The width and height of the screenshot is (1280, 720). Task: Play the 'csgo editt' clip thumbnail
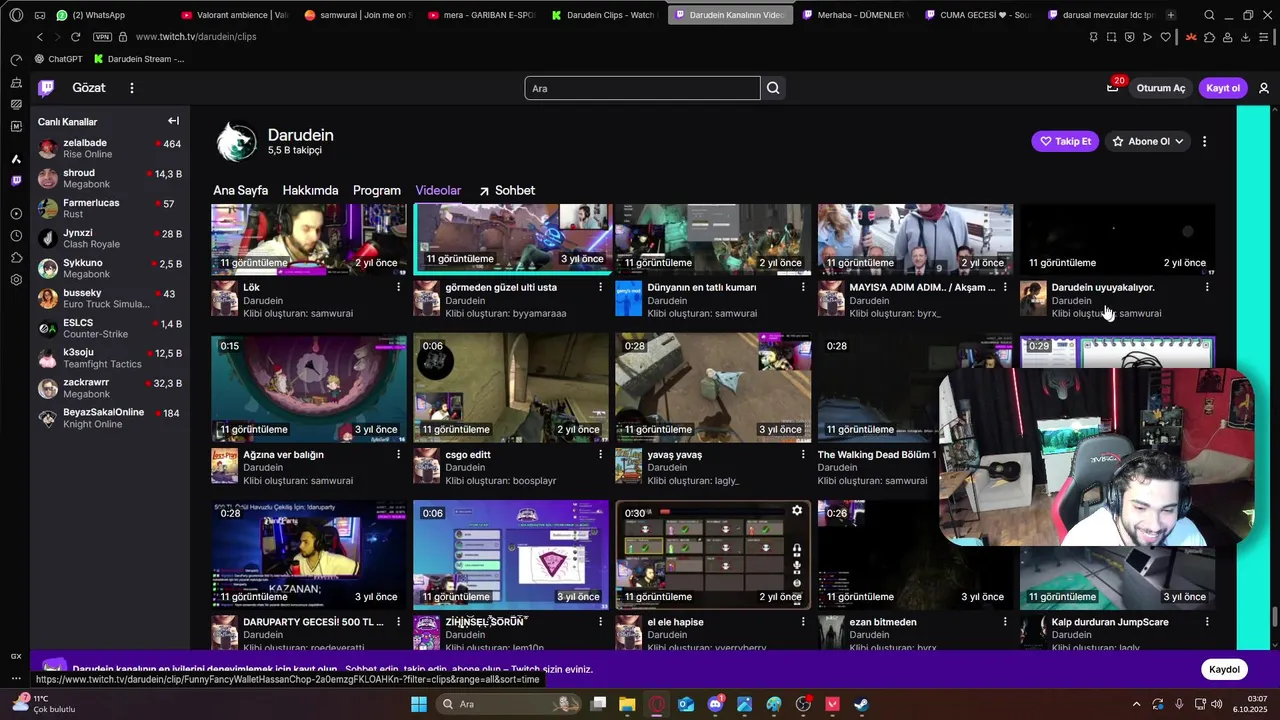point(511,388)
